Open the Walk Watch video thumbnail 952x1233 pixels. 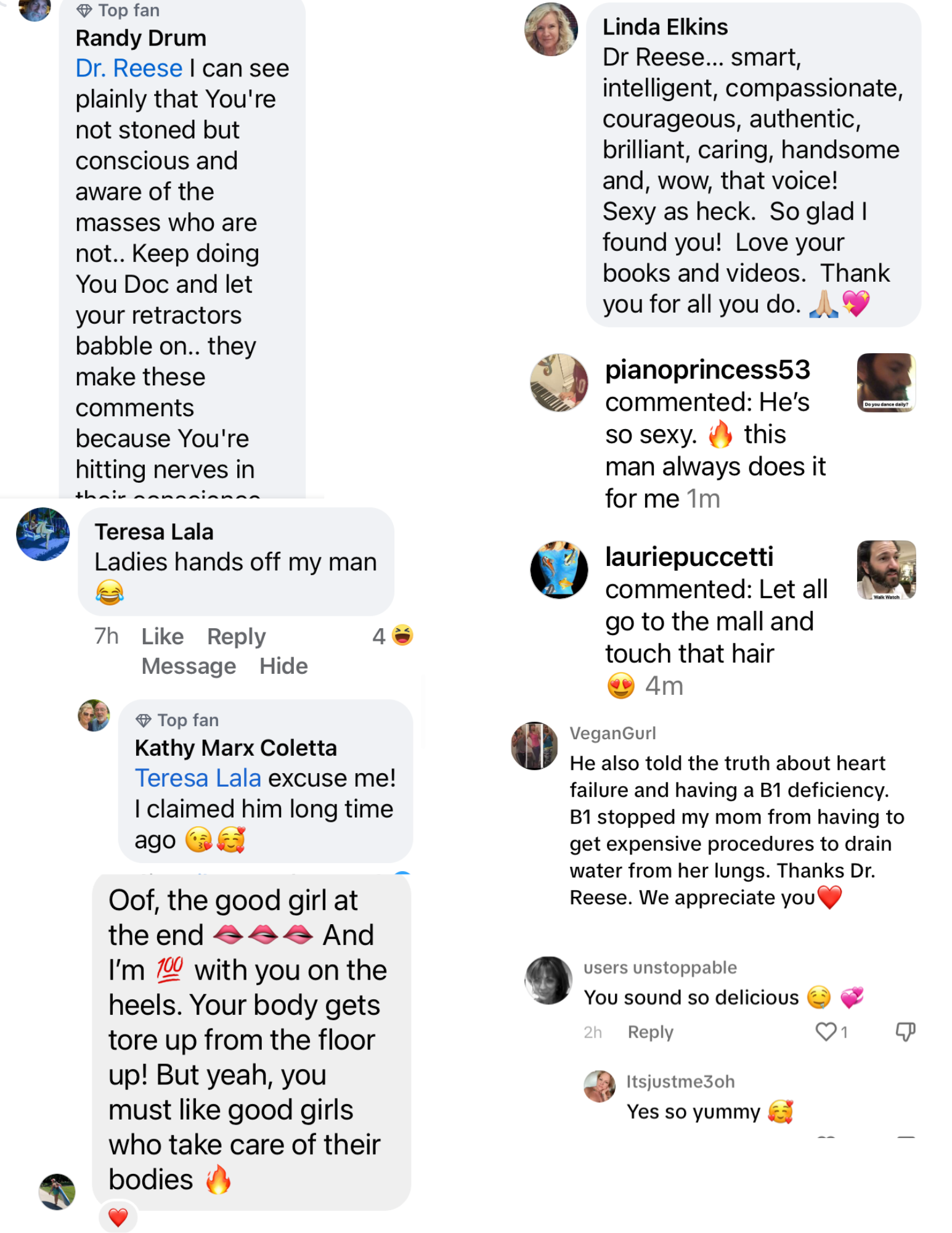(885, 570)
